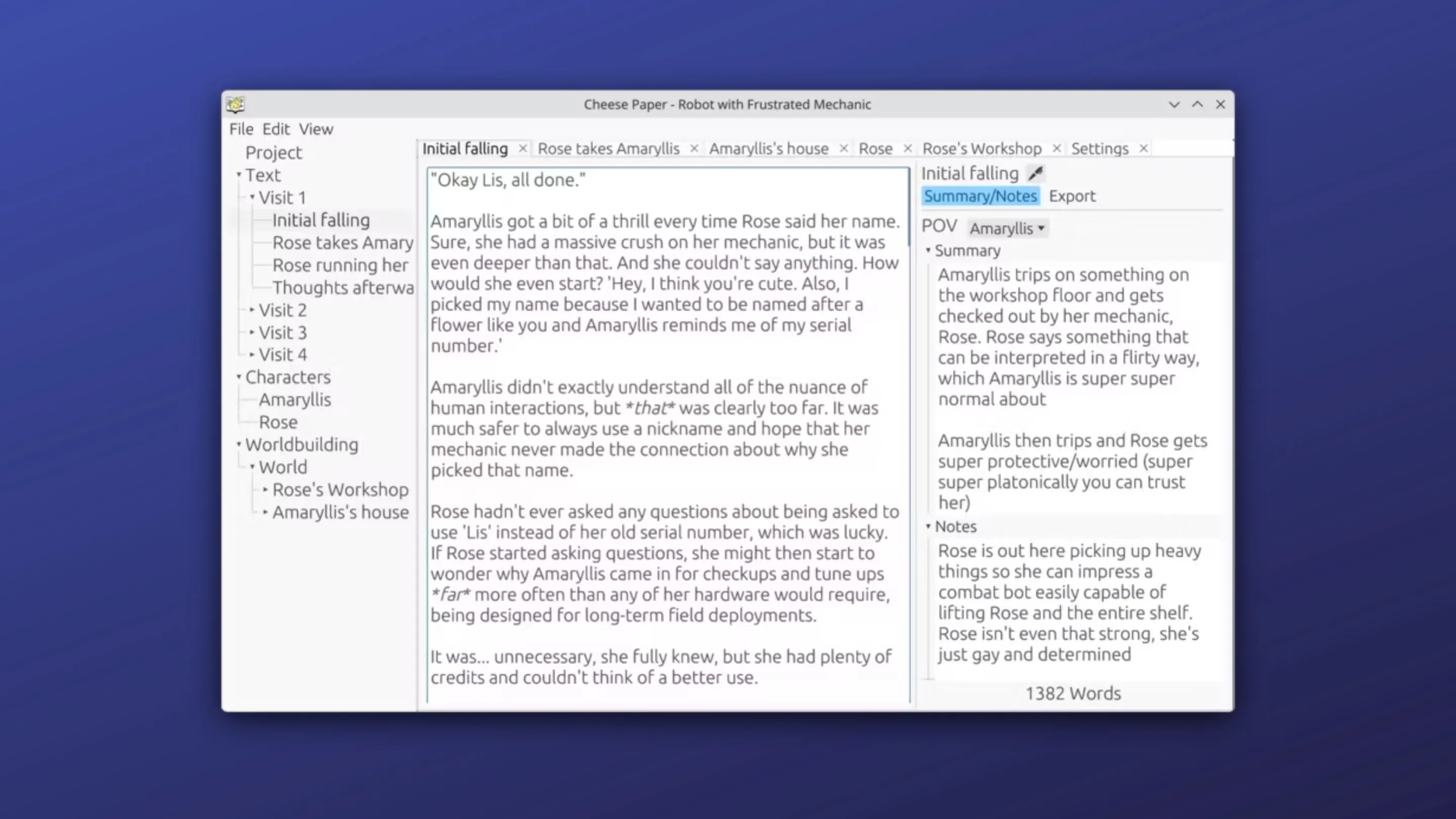The image size is (1456, 819).
Task: Expand the Visit 4 folder
Action: pos(252,354)
